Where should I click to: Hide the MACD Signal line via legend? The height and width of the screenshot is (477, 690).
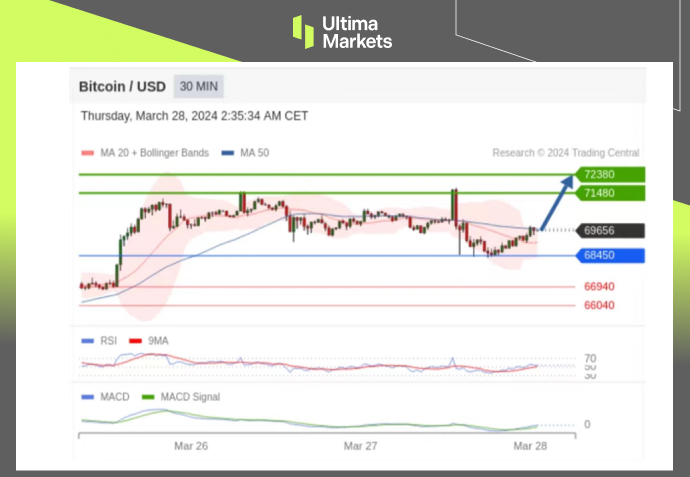(180, 397)
